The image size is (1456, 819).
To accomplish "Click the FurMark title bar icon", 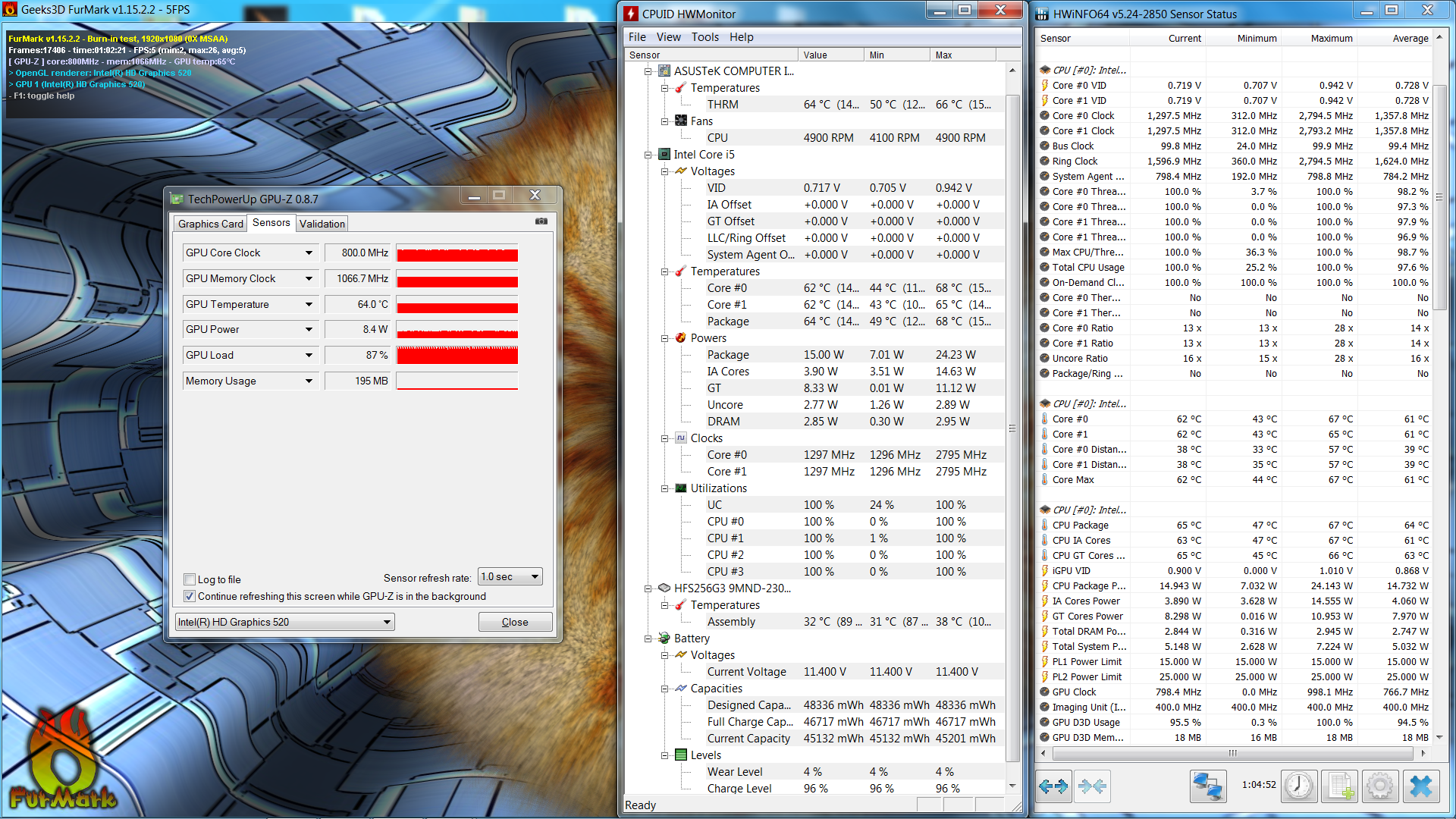I will pos(10,10).
